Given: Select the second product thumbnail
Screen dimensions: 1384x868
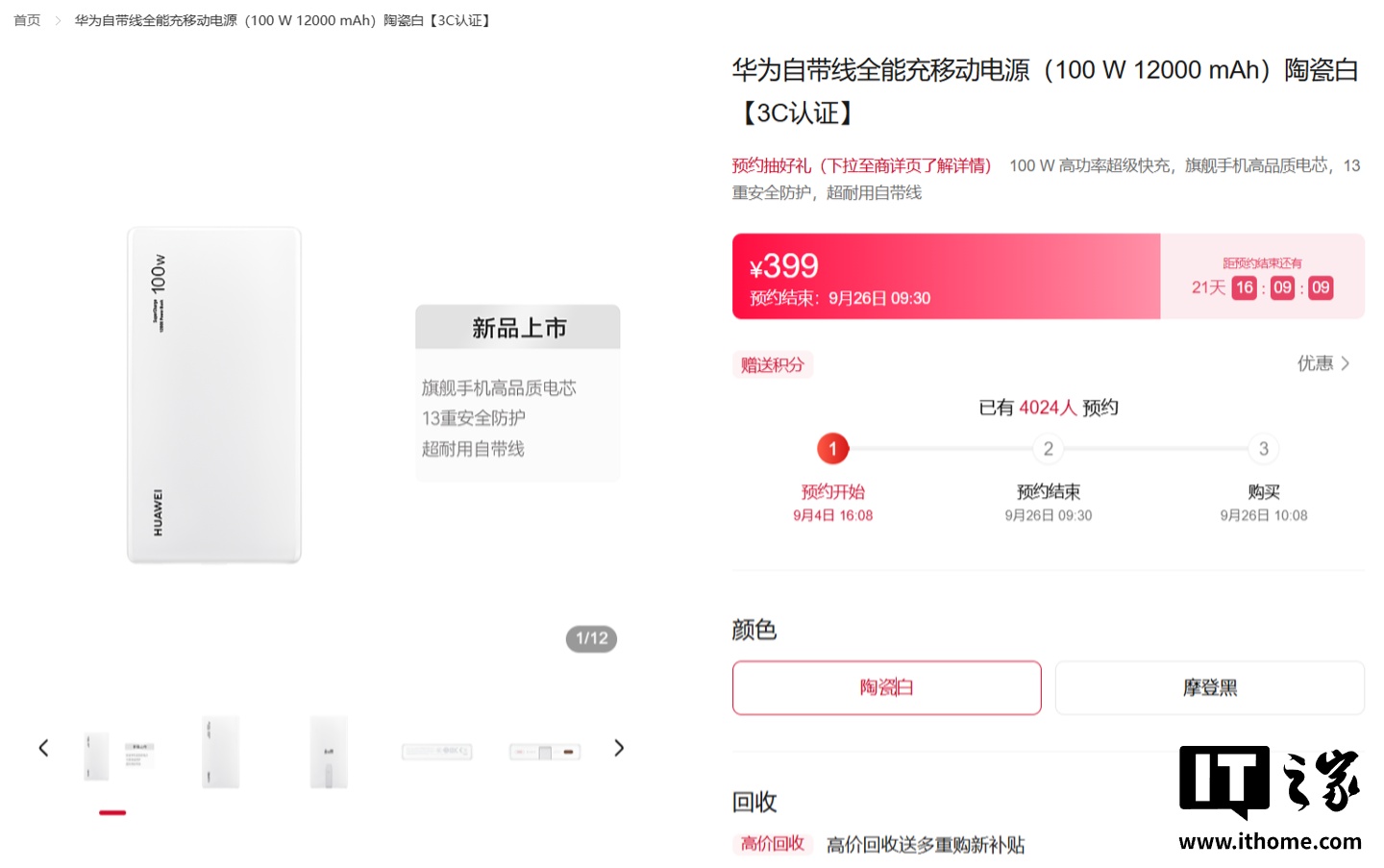Looking at the screenshot, I should point(221,753).
